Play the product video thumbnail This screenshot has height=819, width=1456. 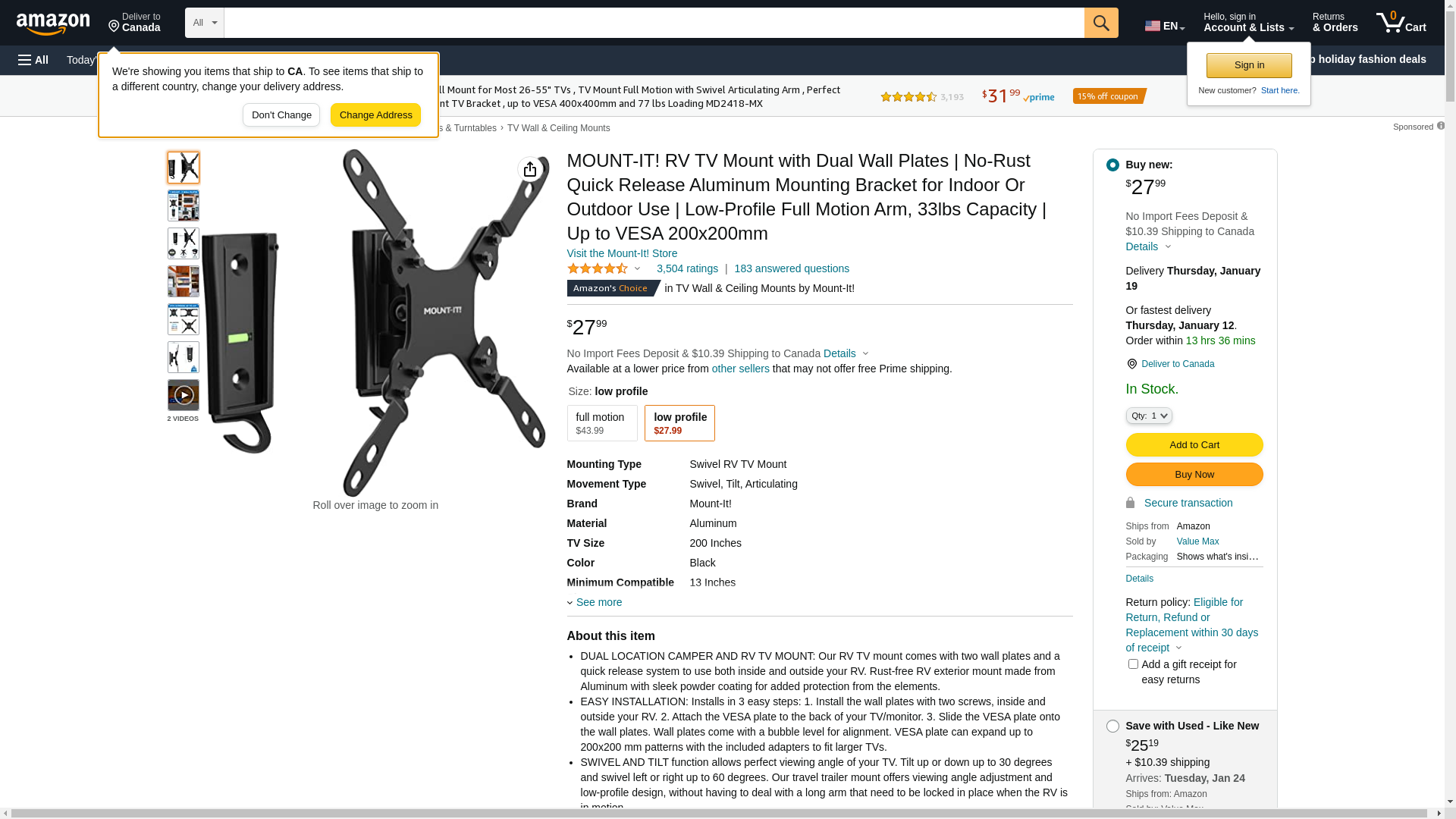[184, 395]
